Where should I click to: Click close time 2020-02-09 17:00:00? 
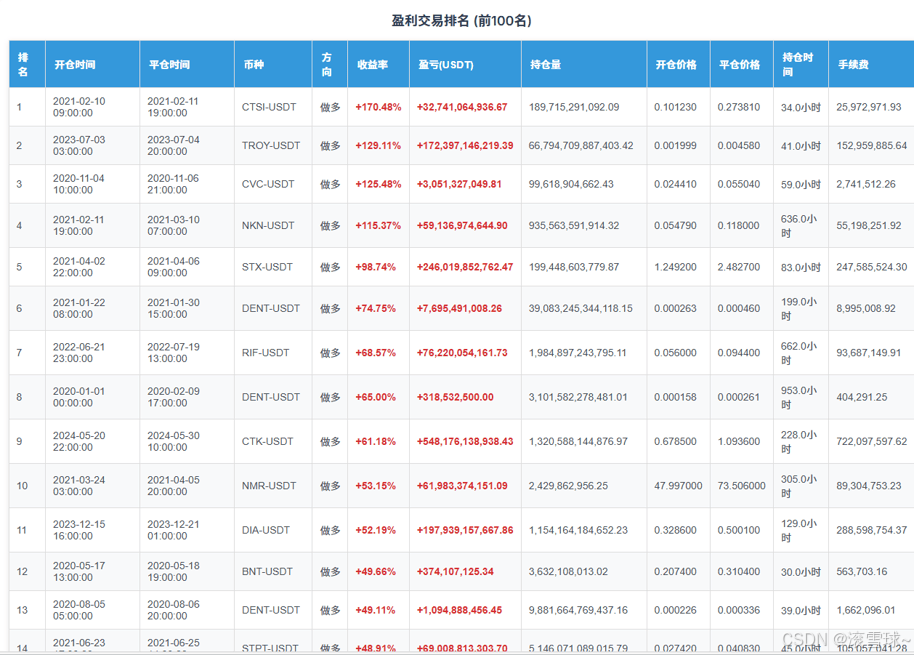click(173, 398)
